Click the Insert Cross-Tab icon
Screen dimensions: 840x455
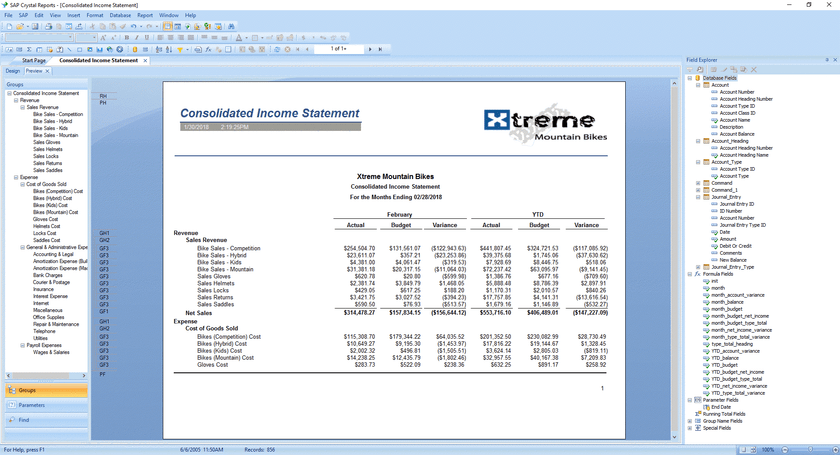coord(39,49)
